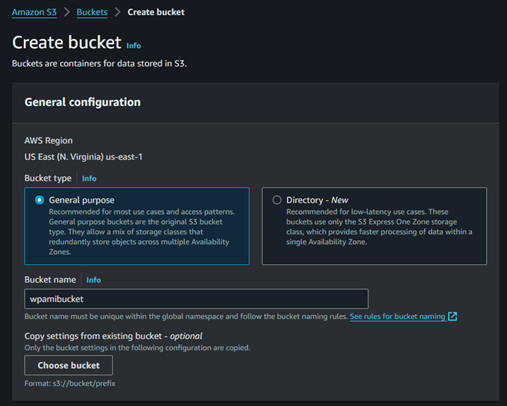Click the US East (N. Virginia) us-east-1 text
Image resolution: width=507 pixels, height=406 pixels.
click(83, 157)
